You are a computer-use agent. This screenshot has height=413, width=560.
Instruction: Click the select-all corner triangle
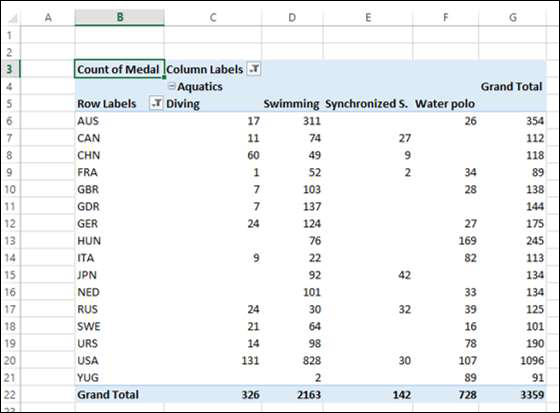[12, 18]
